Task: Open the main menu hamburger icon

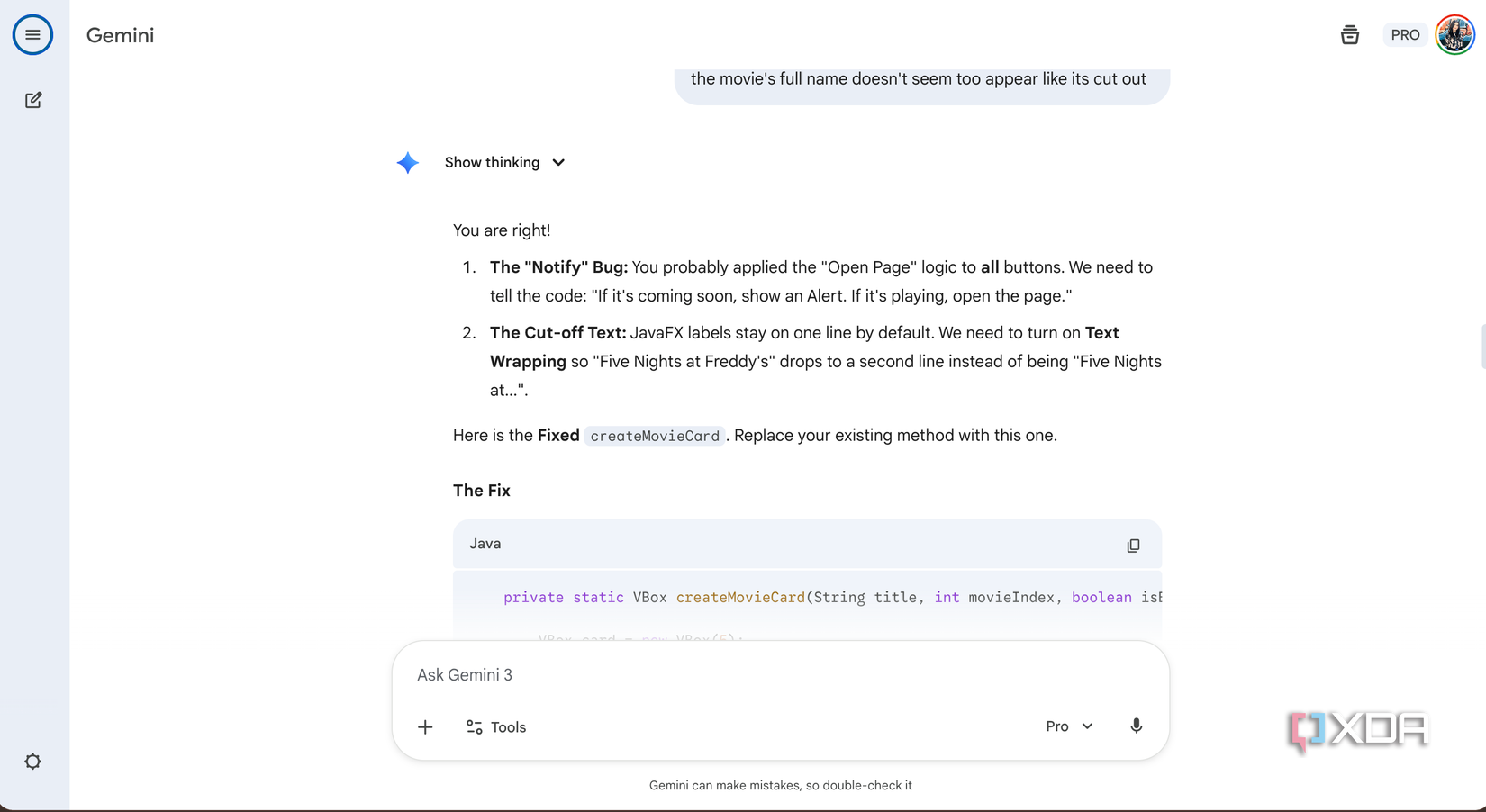Action: pos(32,35)
